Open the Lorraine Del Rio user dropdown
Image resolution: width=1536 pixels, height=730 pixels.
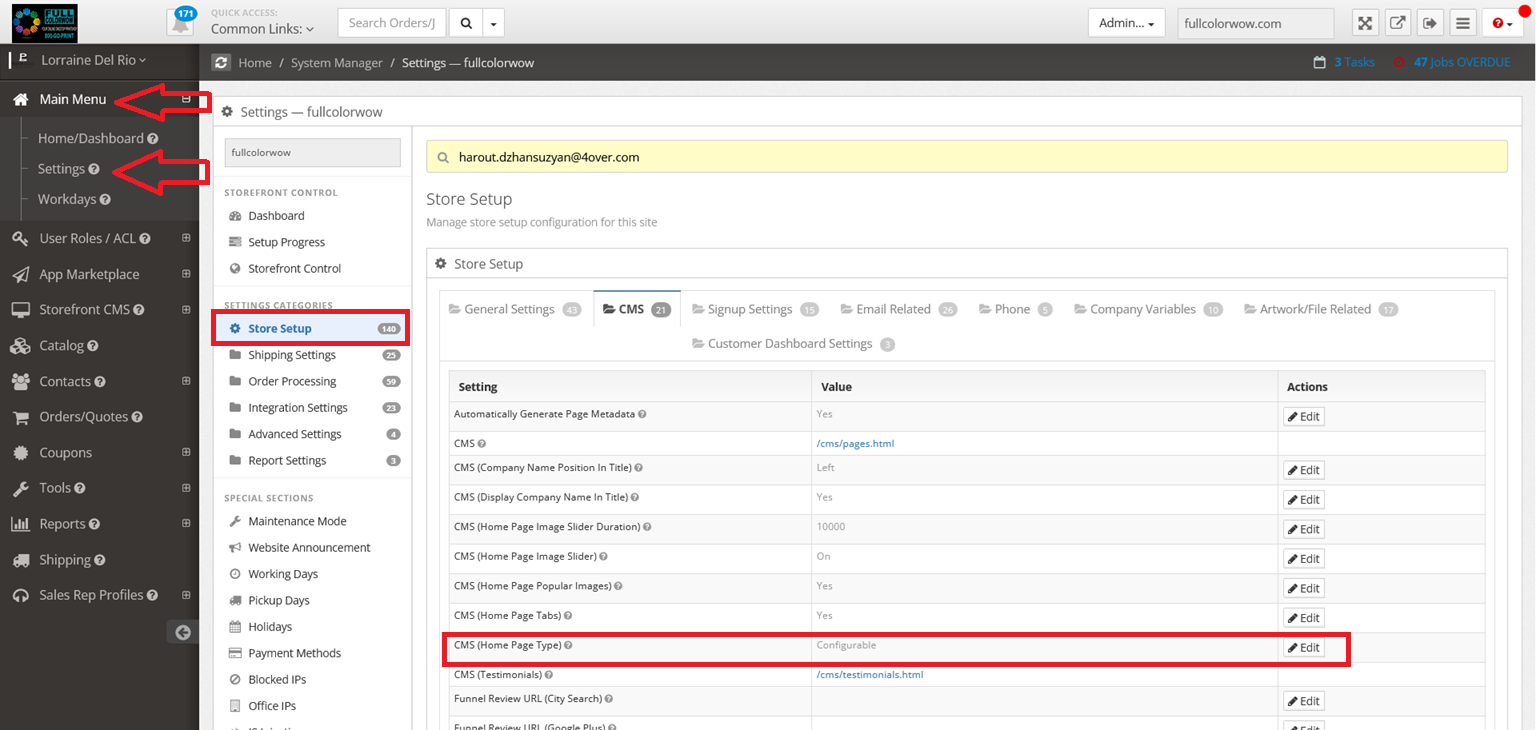point(93,60)
